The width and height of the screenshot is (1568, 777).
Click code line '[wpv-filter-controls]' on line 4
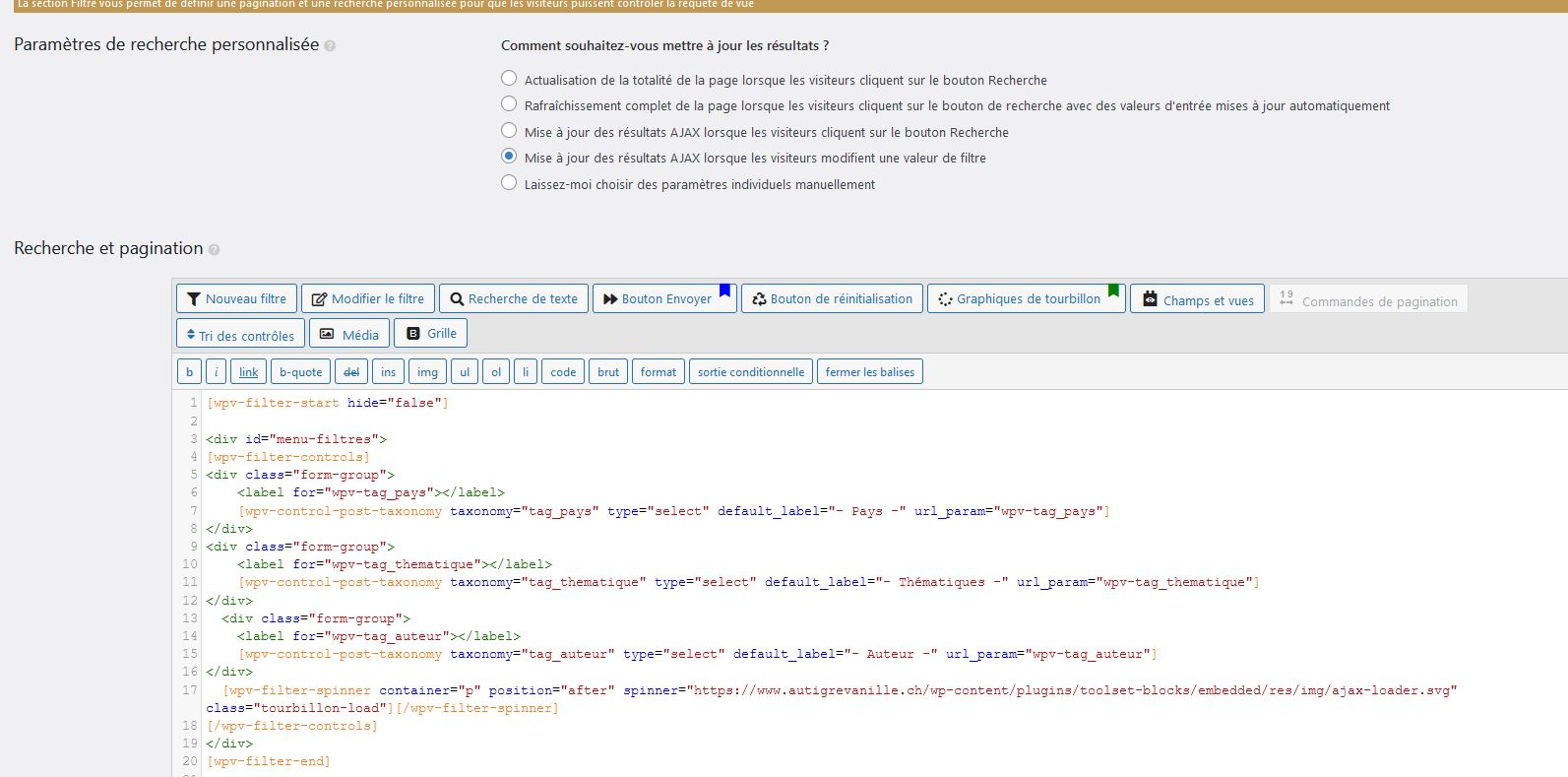click(287, 457)
